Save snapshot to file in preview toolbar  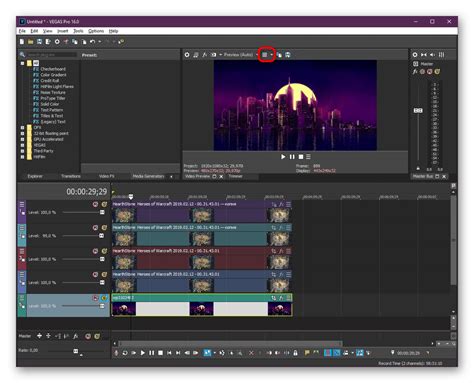(288, 55)
